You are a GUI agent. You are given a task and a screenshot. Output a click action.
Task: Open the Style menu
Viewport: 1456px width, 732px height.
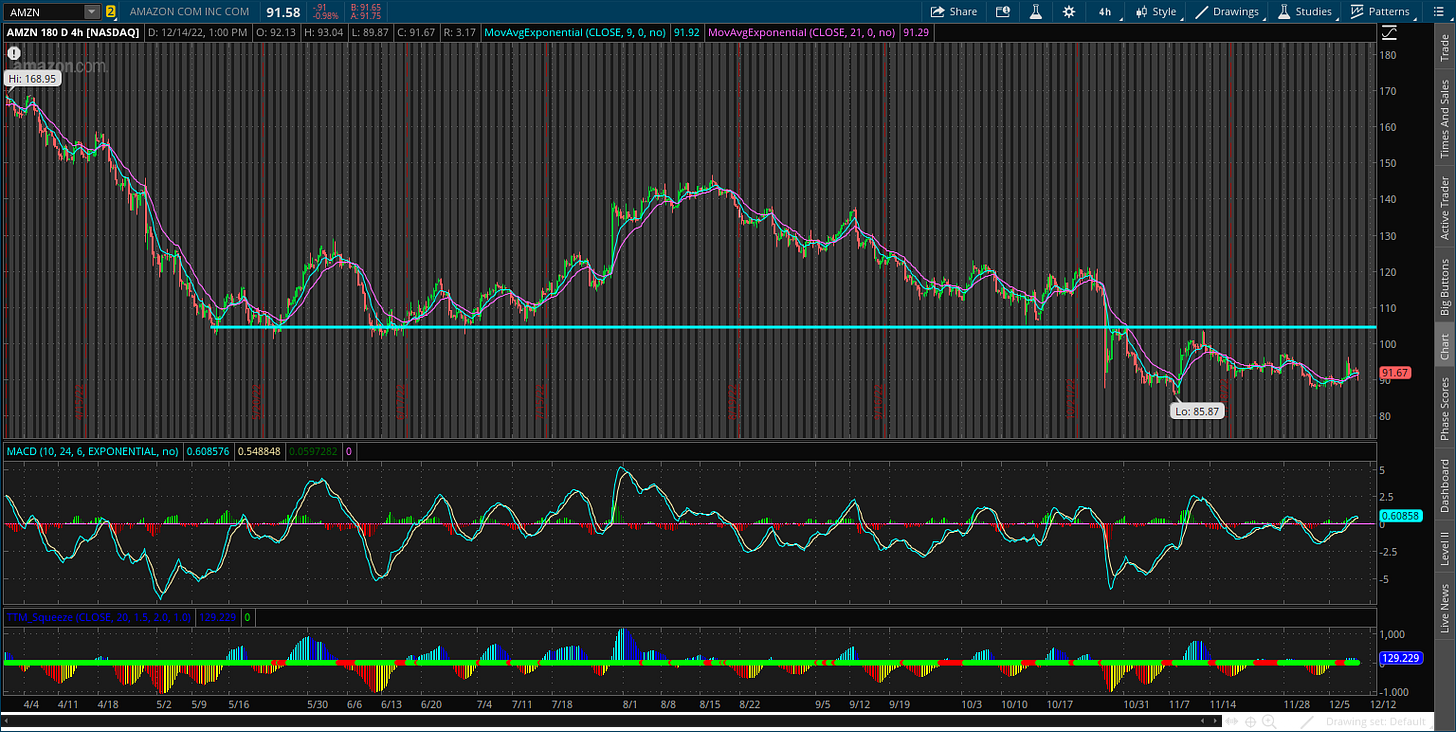click(x=1156, y=12)
